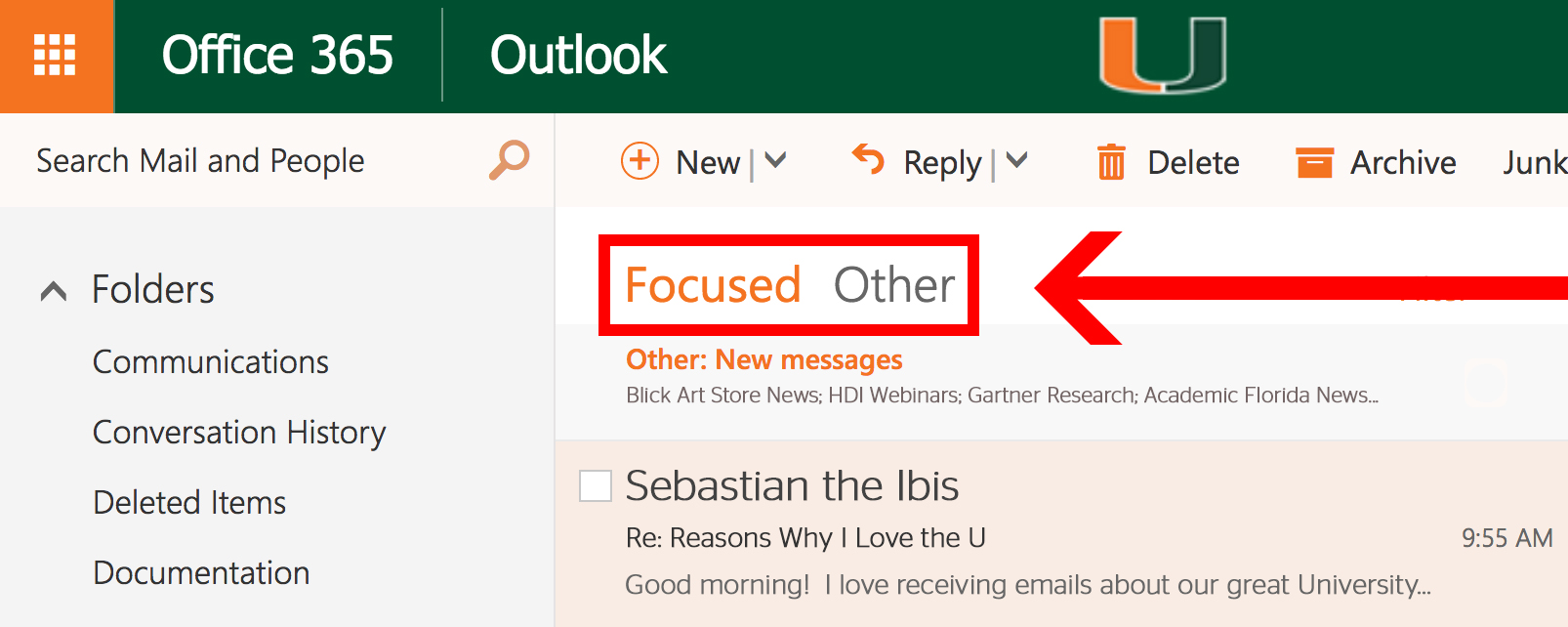The image size is (1568, 627).
Task: Open the Office 365 app launcher grid
Action: tap(56, 56)
